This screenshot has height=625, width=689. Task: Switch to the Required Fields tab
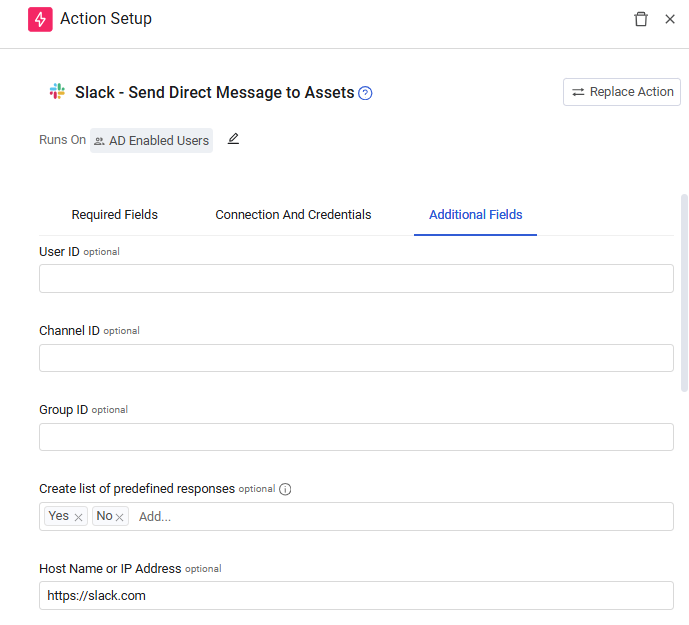tap(114, 214)
